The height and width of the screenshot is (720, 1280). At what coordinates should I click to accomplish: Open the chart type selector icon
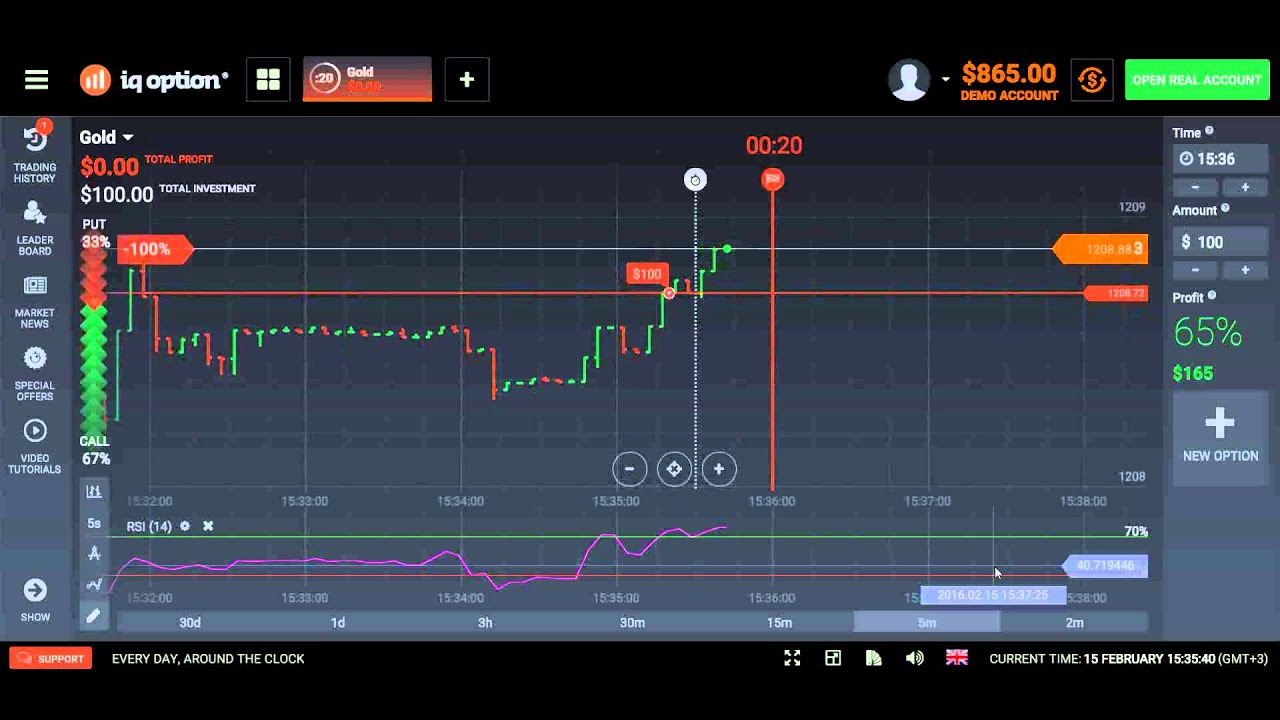click(94, 491)
